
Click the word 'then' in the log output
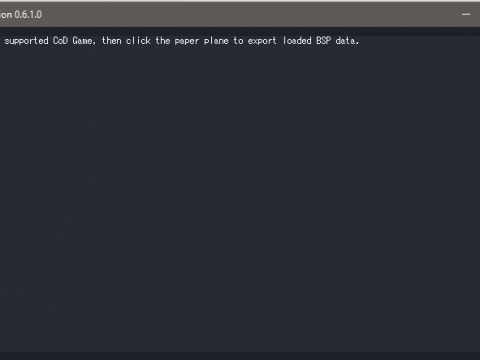pyautogui.click(x=111, y=41)
